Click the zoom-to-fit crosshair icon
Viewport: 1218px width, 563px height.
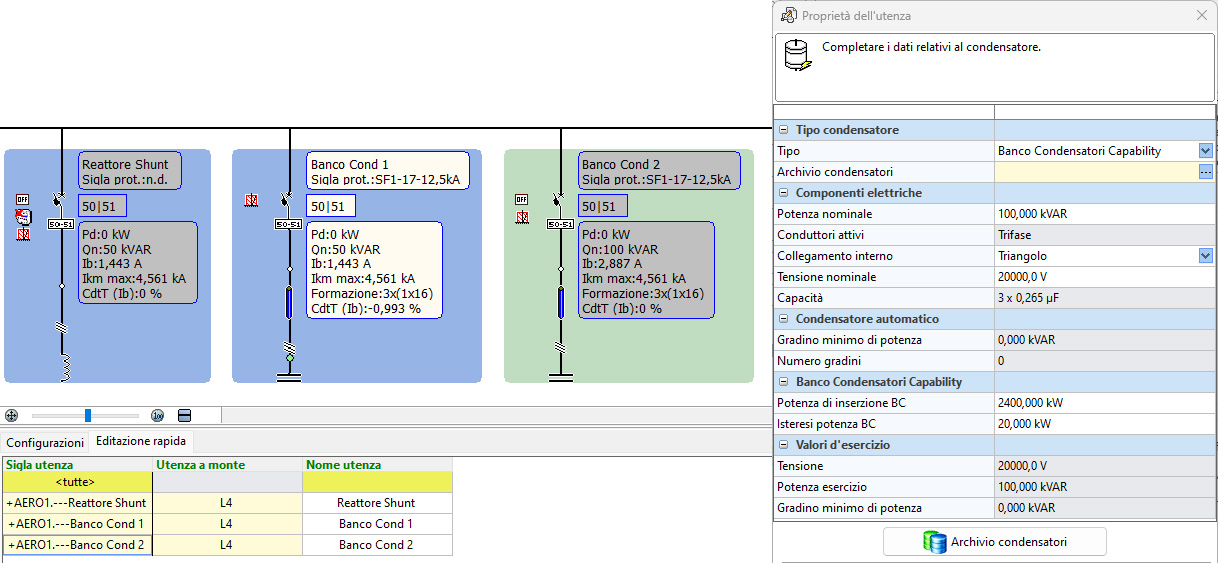tap(11, 415)
